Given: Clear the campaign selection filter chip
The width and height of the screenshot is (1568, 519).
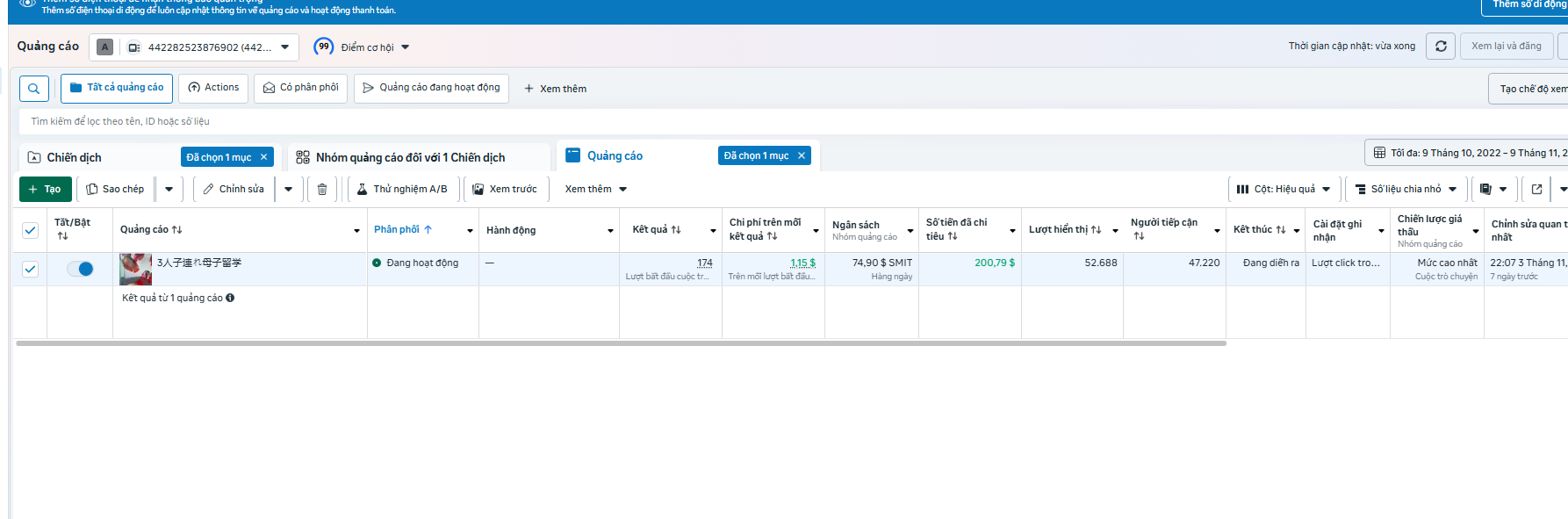Looking at the screenshot, I should [263, 157].
